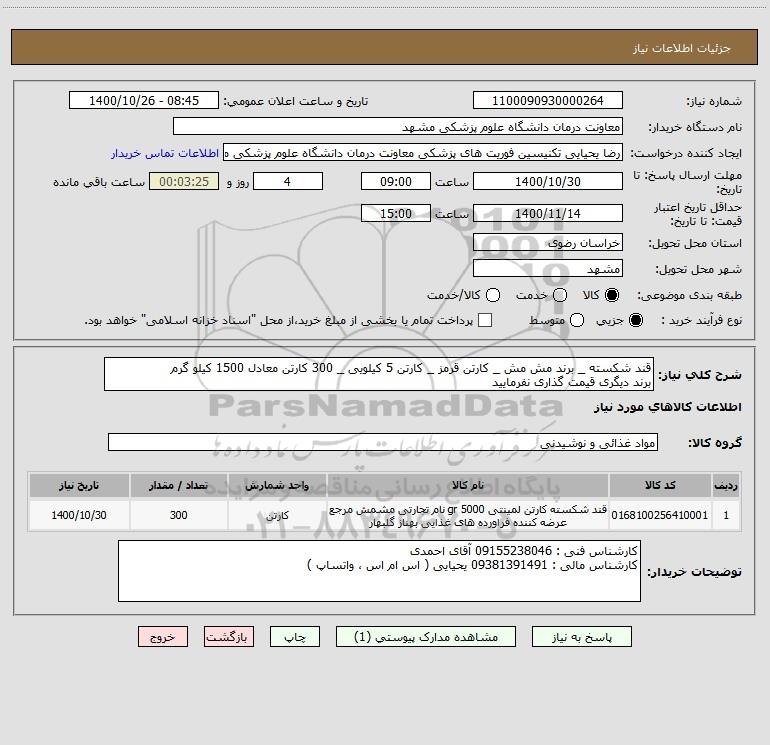Viewport: 770px width, 745px height.
Task: Click the خروج exit button
Action: (163, 637)
